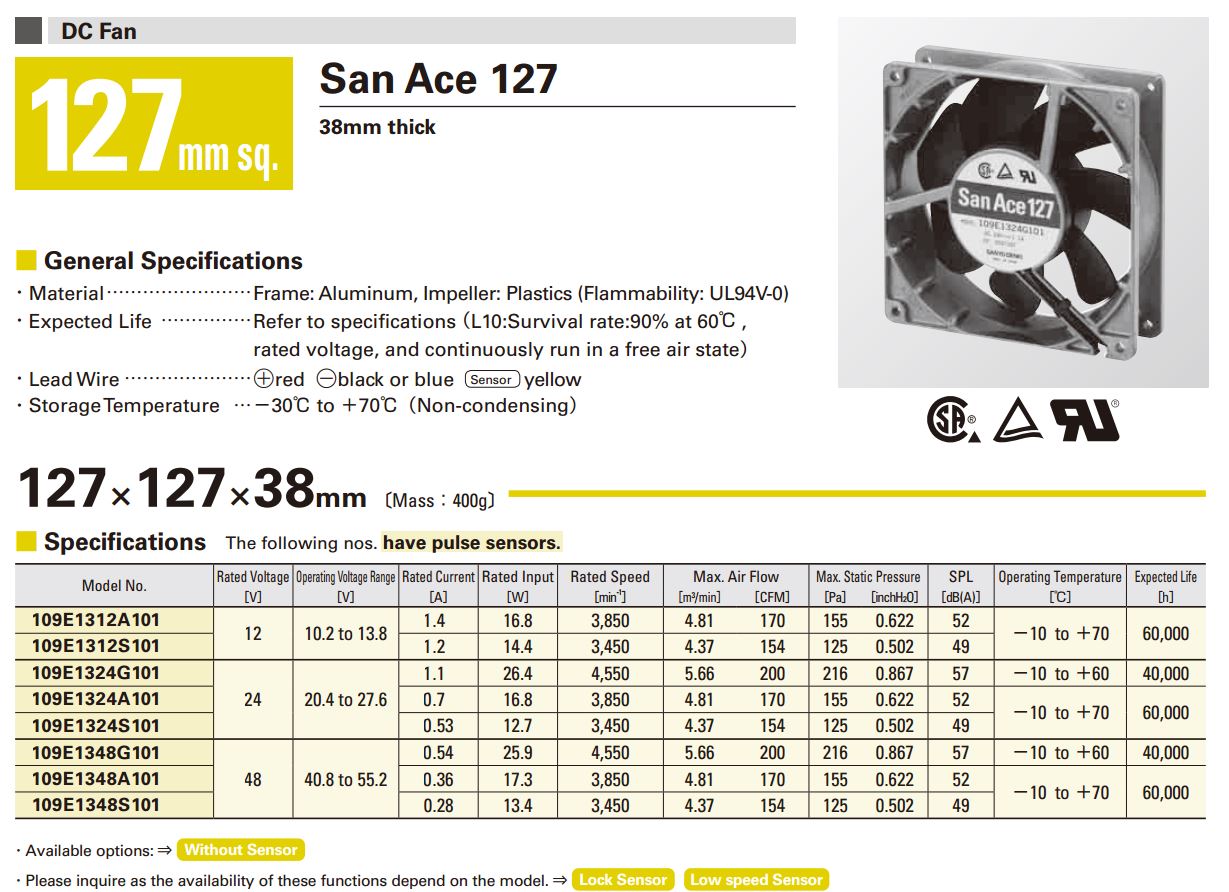
Task: Click the '(Mass : 400g)' note
Action: coord(440,500)
